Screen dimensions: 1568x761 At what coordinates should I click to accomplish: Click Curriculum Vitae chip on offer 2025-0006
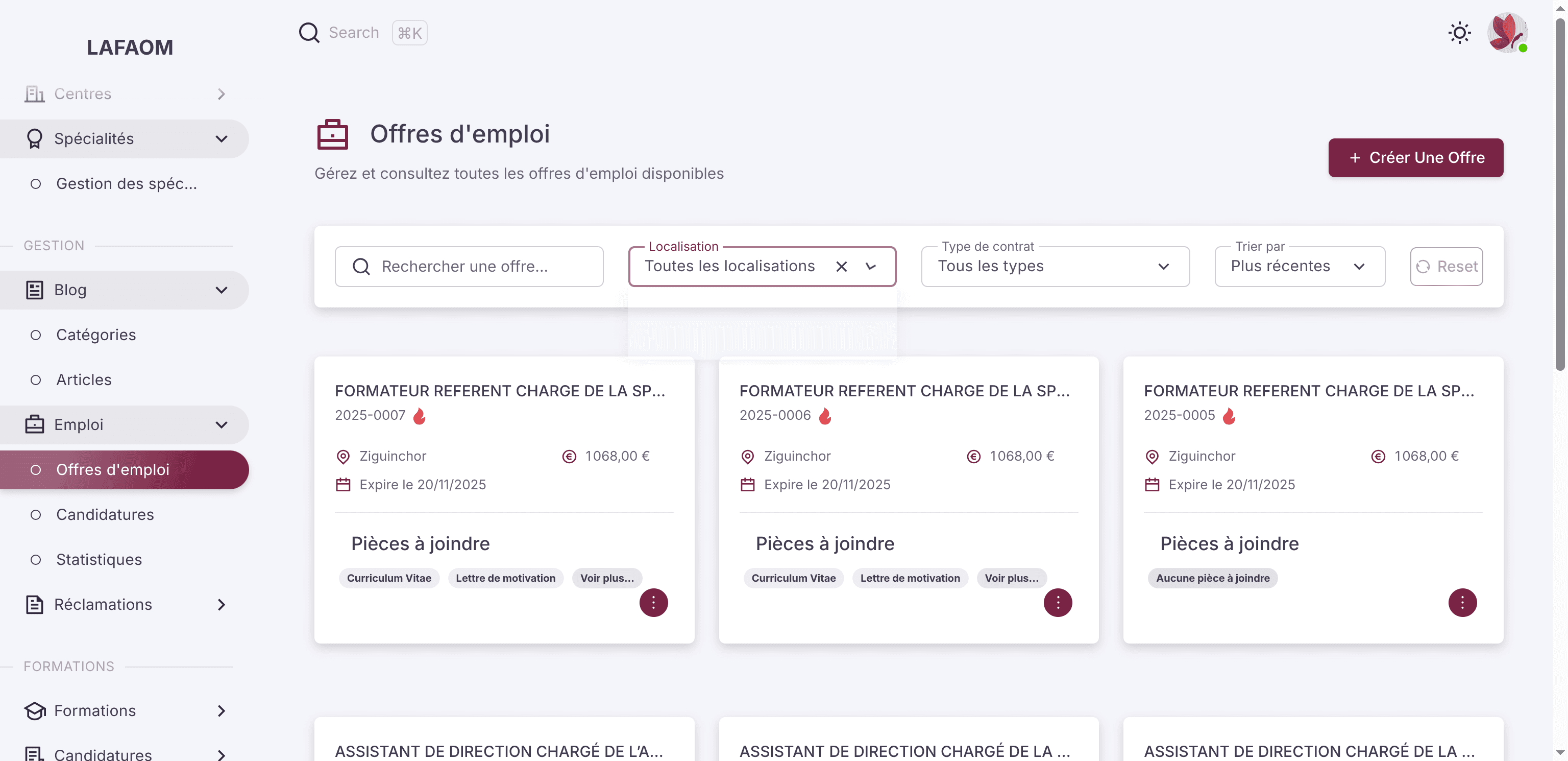(793, 578)
